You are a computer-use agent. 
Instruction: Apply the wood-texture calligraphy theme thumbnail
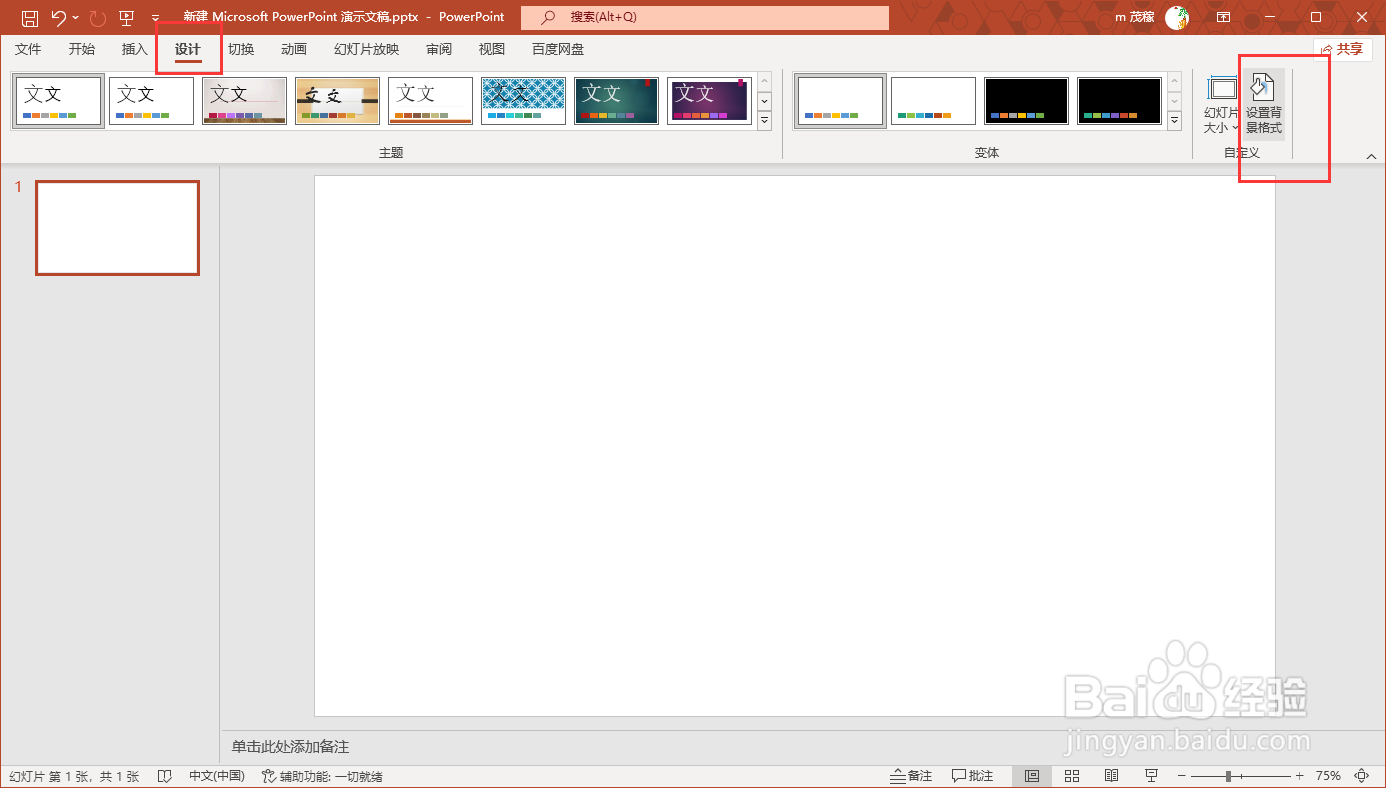tap(337, 101)
